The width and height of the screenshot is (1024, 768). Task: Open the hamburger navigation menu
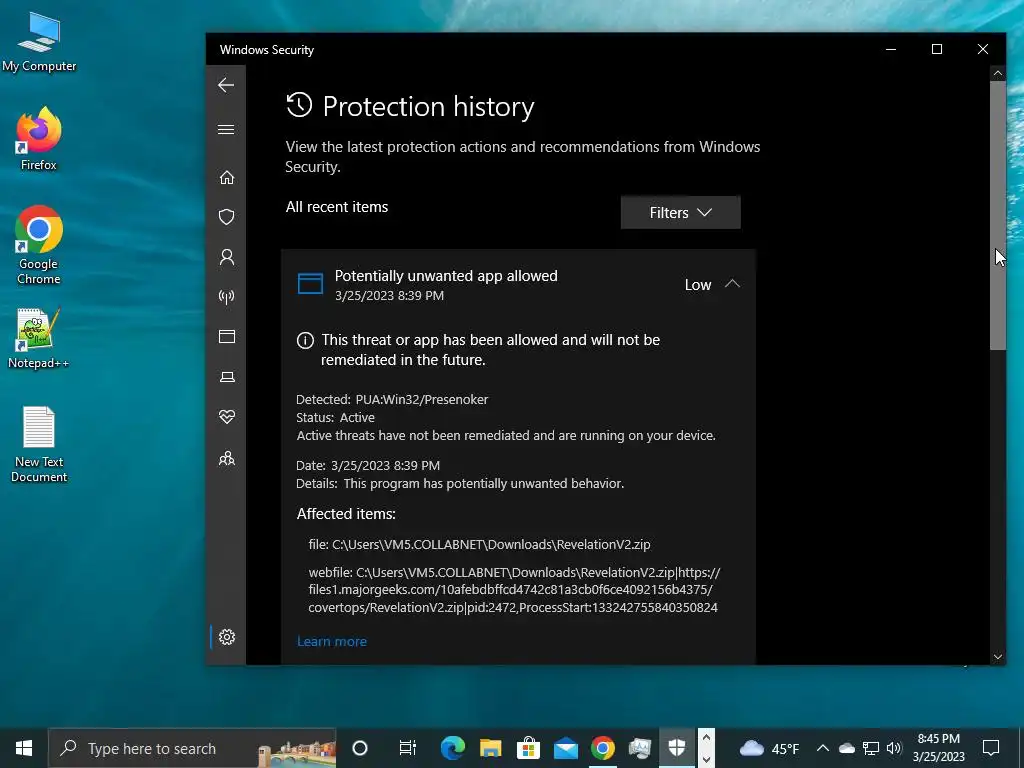pos(226,129)
